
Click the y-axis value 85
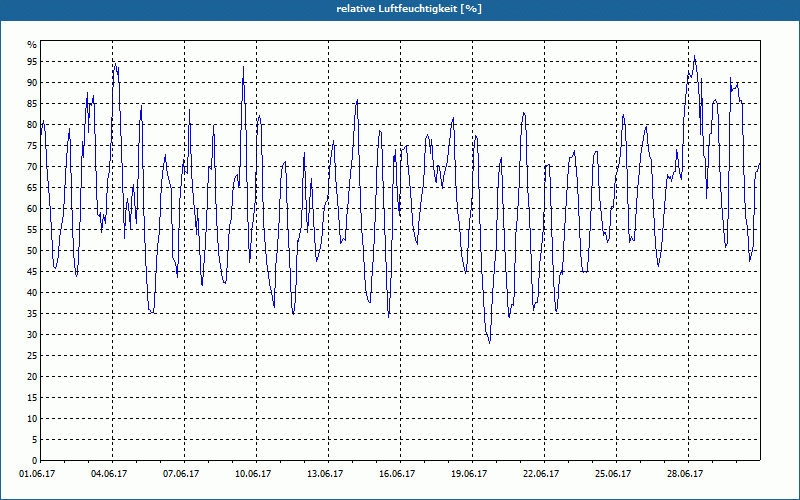coord(32,104)
